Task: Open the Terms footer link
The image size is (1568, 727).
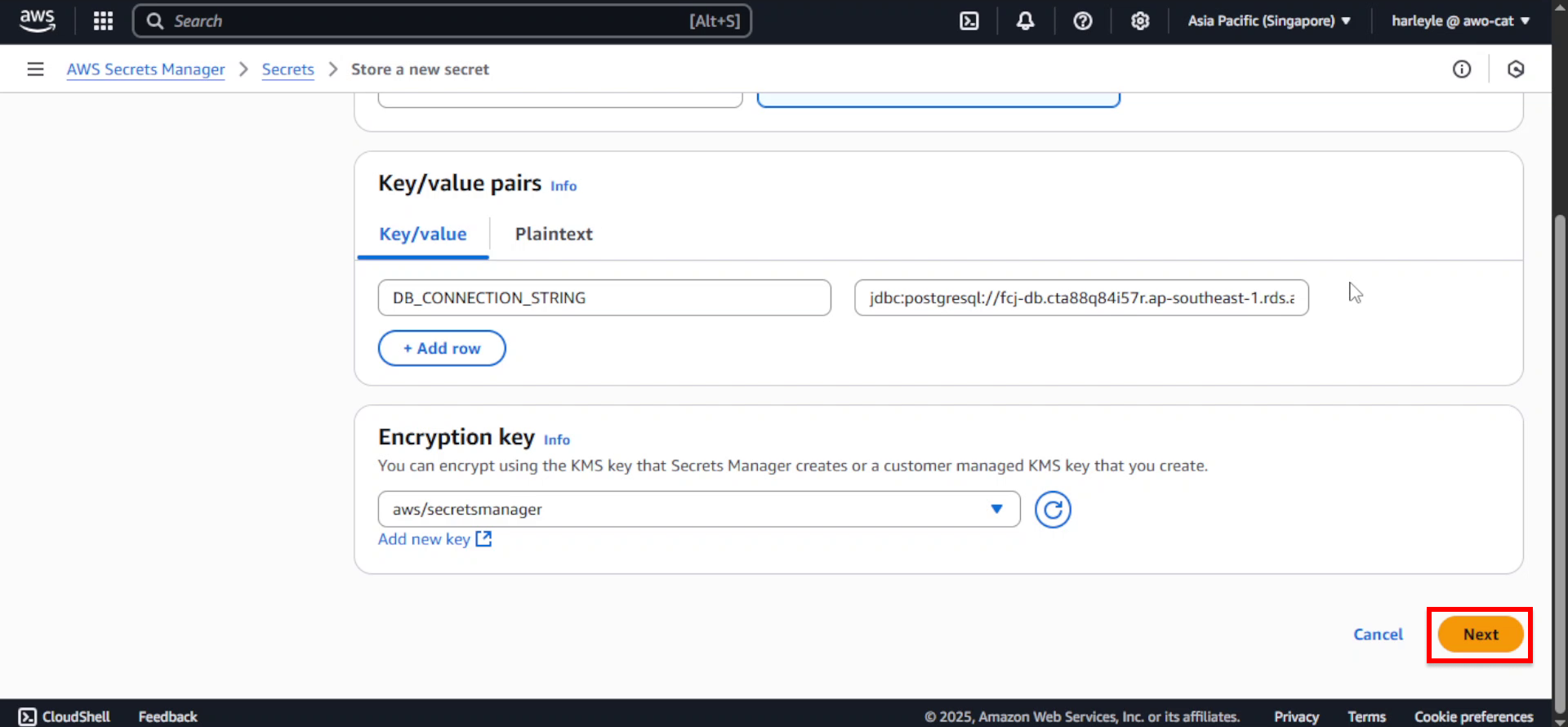Action: [1366, 716]
